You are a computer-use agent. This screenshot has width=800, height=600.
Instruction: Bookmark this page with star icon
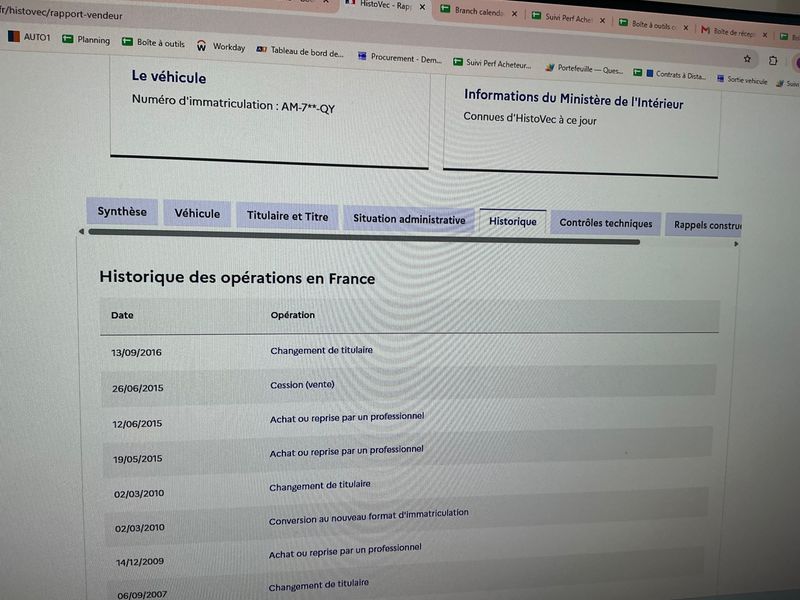747,59
